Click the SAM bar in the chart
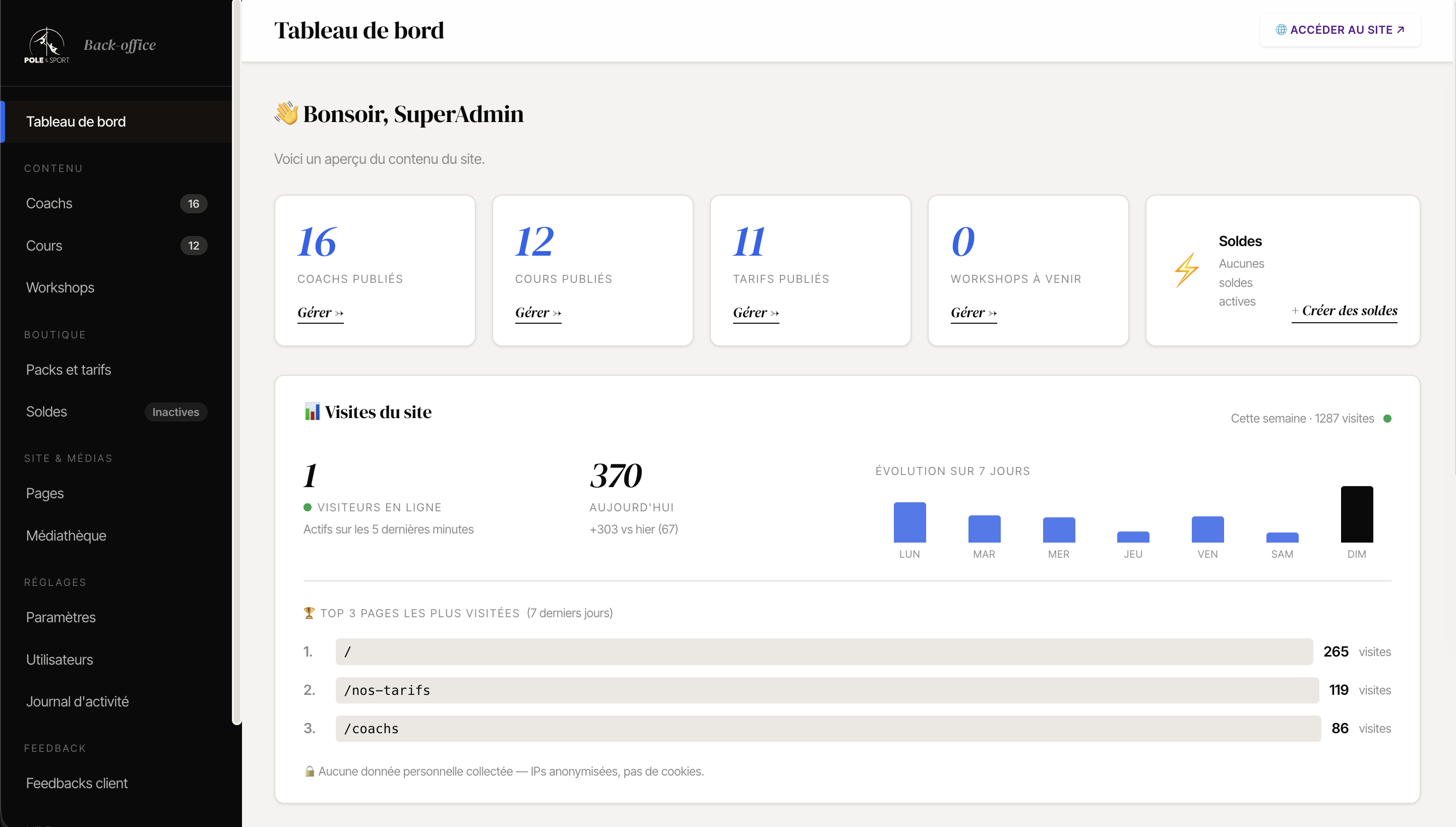This screenshot has height=827, width=1456. point(1282,538)
